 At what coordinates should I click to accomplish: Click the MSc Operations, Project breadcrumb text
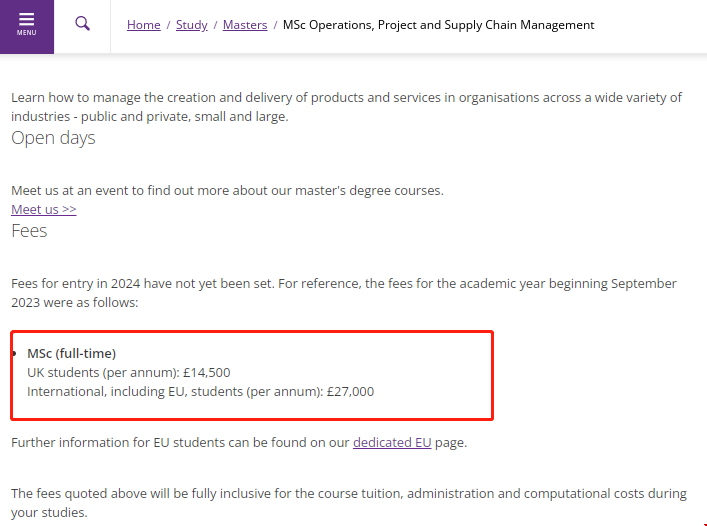coord(438,25)
